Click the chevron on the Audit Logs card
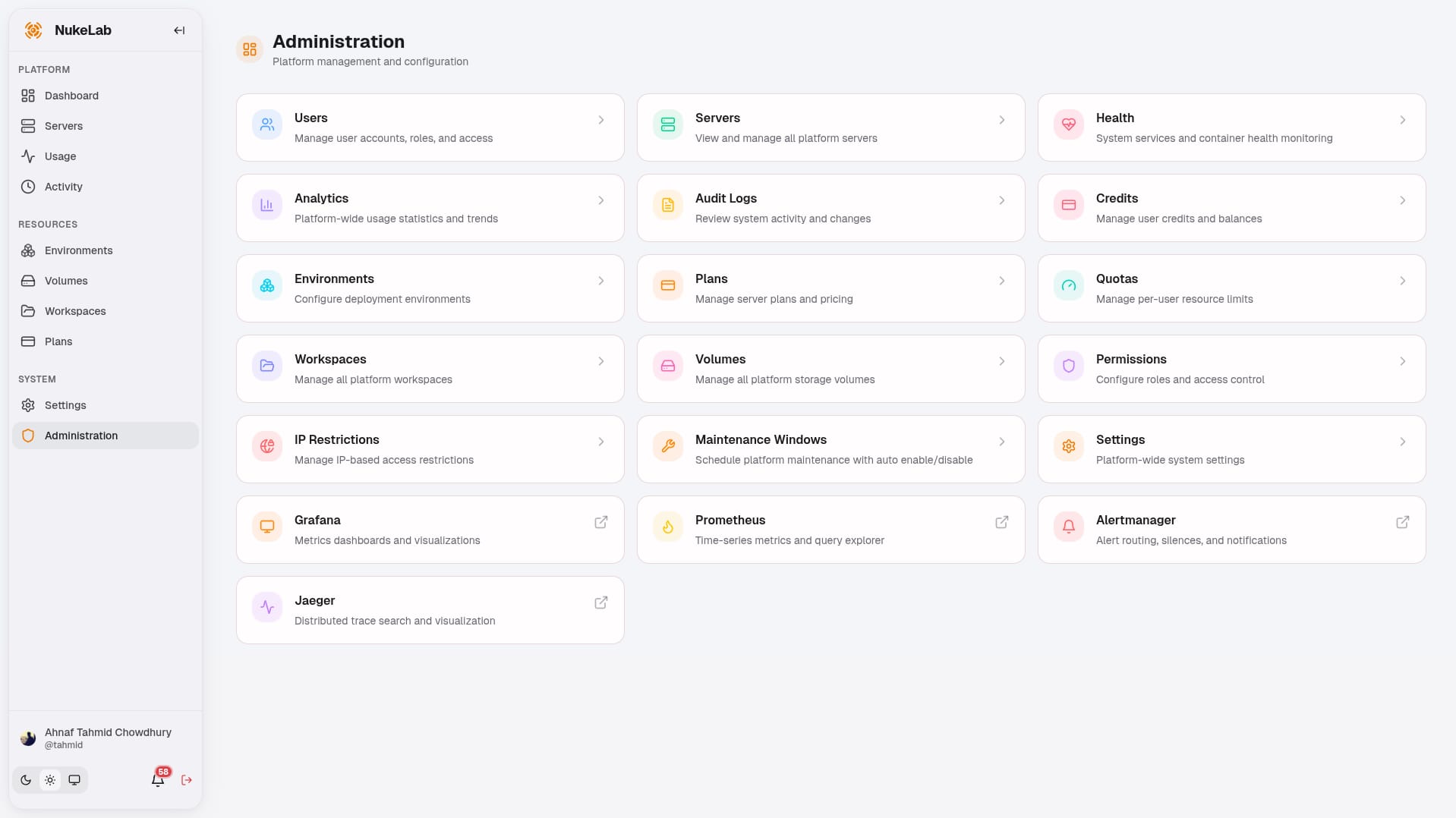1456x818 pixels. (1002, 200)
